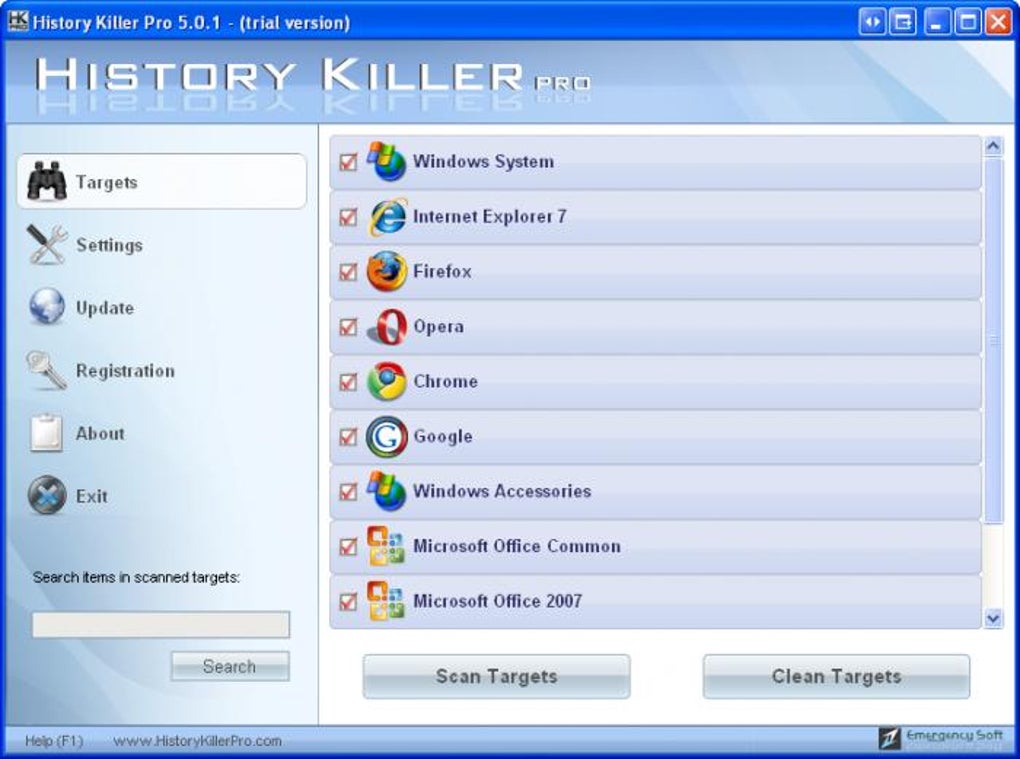Viewport: 1020px width, 759px height.
Task: Click the Scan Targets button
Action: (x=496, y=676)
